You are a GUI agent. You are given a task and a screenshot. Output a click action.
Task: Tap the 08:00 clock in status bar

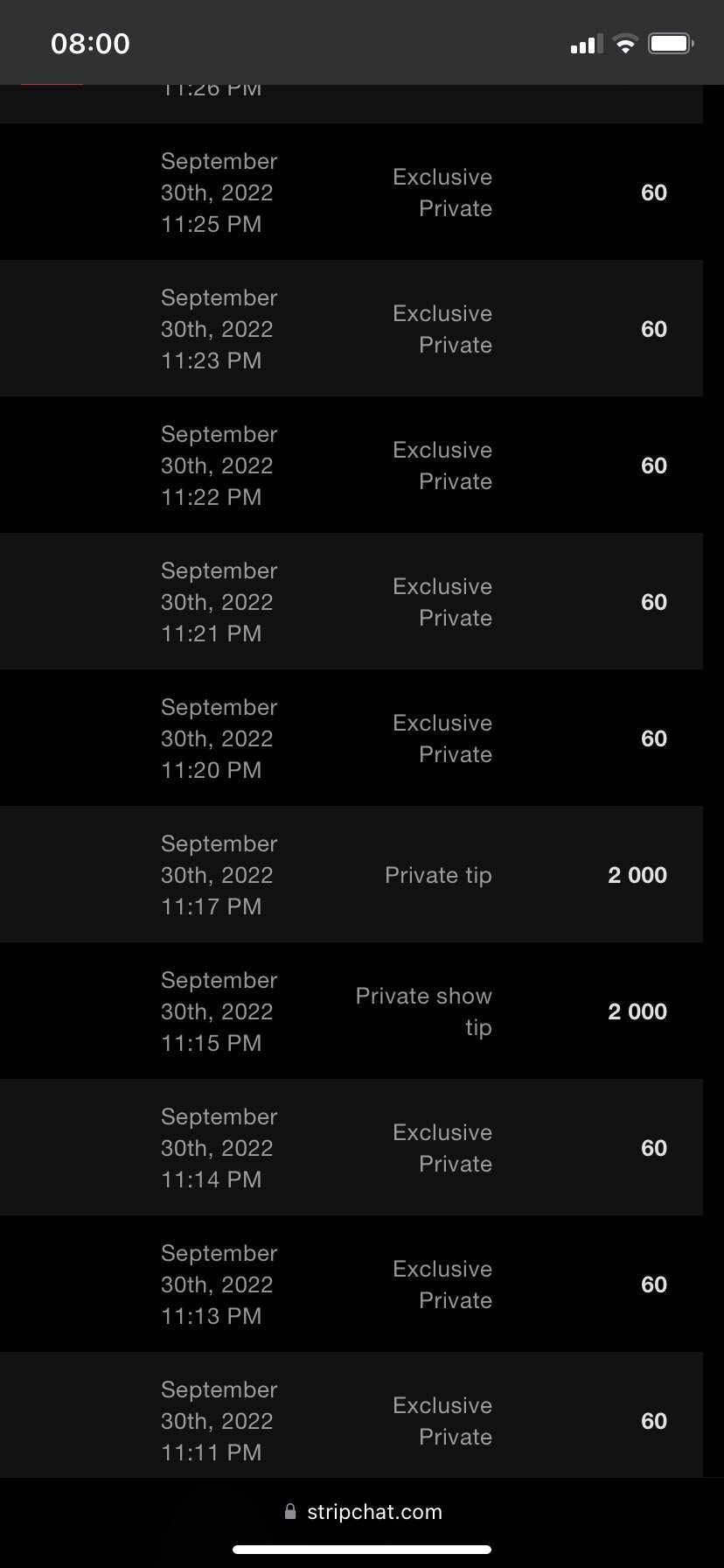[x=90, y=44]
